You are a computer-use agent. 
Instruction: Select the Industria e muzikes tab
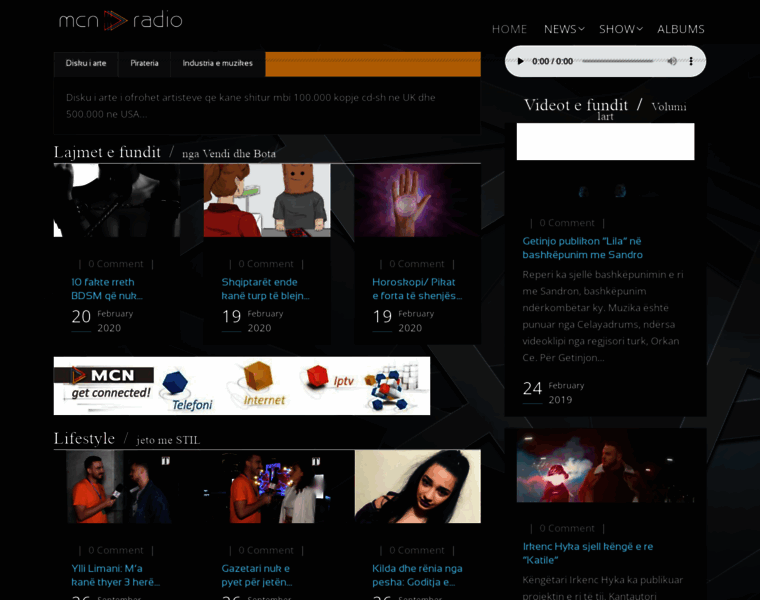(217, 63)
